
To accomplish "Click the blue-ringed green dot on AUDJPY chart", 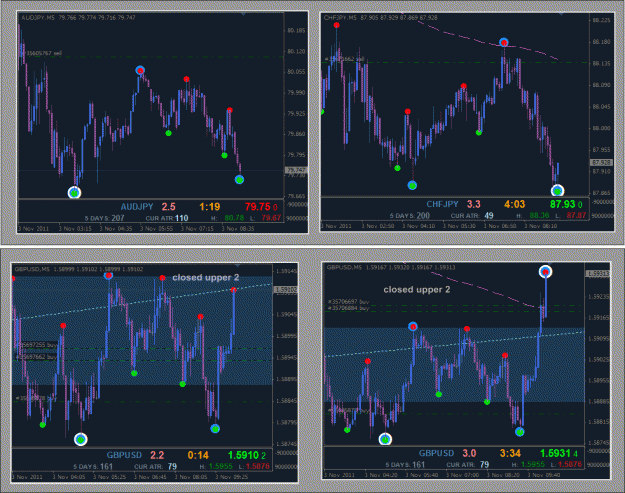I will pyautogui.click(x=239, y=180).
